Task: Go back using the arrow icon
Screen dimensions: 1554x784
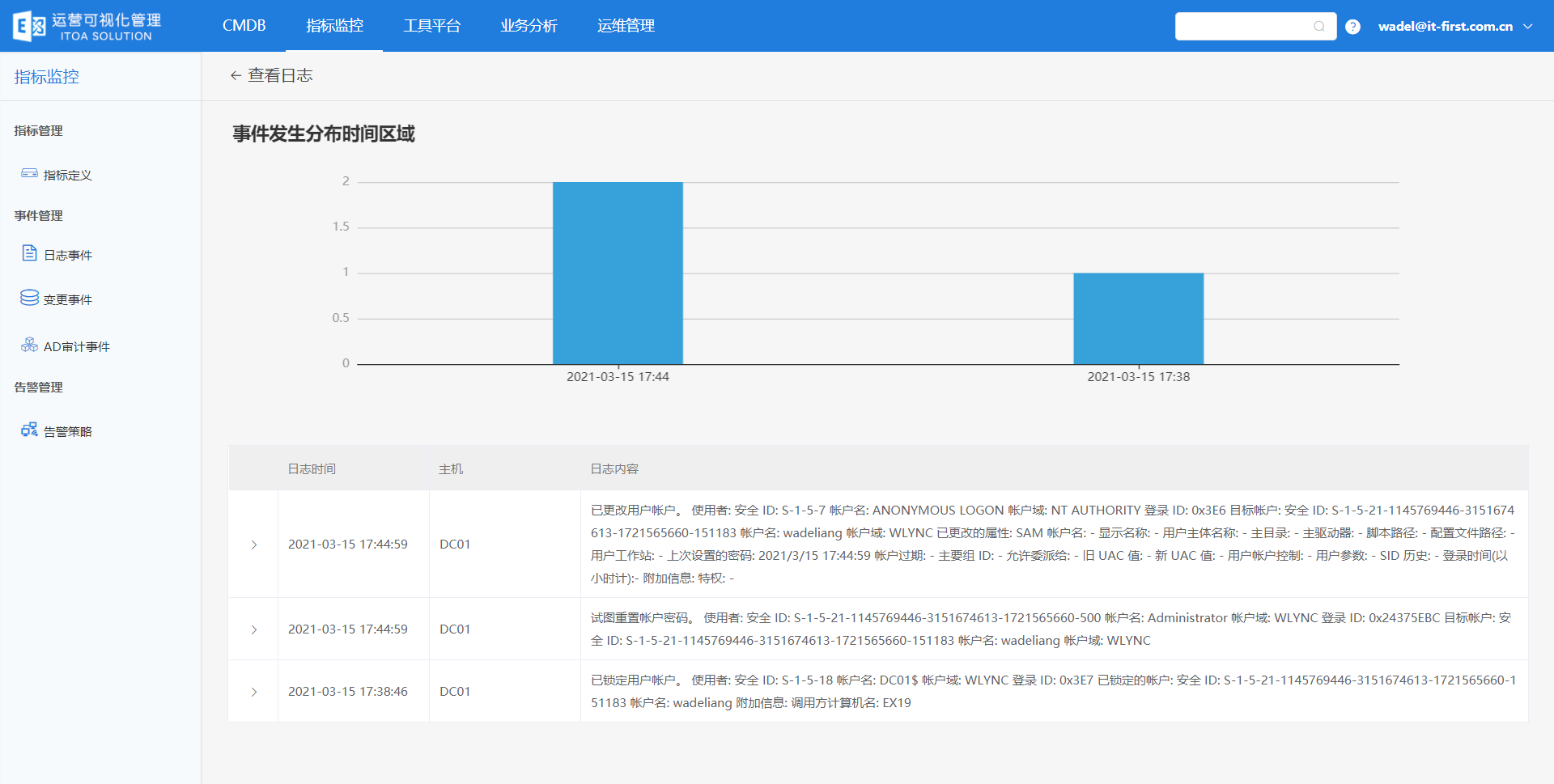Action: [x=236, y=75]
